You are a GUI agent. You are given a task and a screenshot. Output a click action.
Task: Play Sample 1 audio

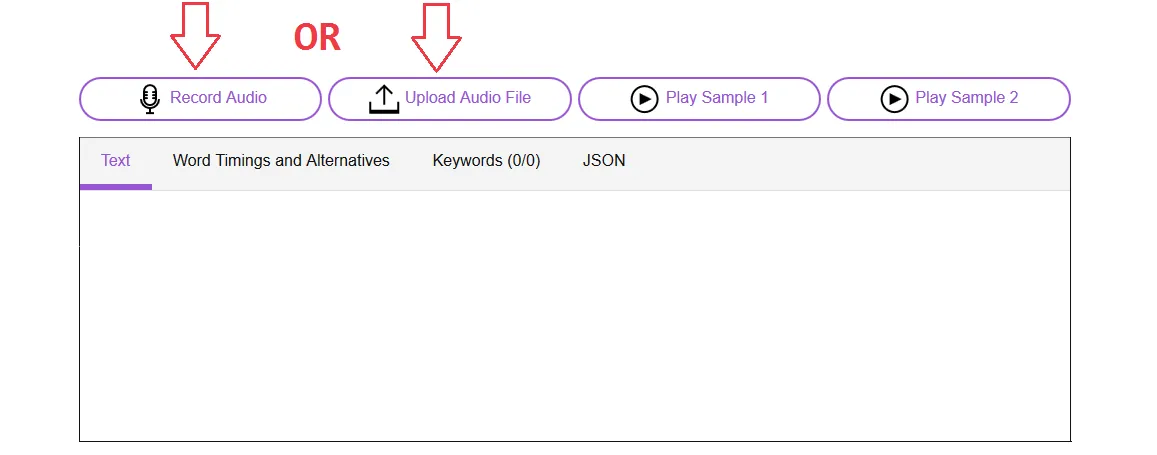tap(699, 99)
